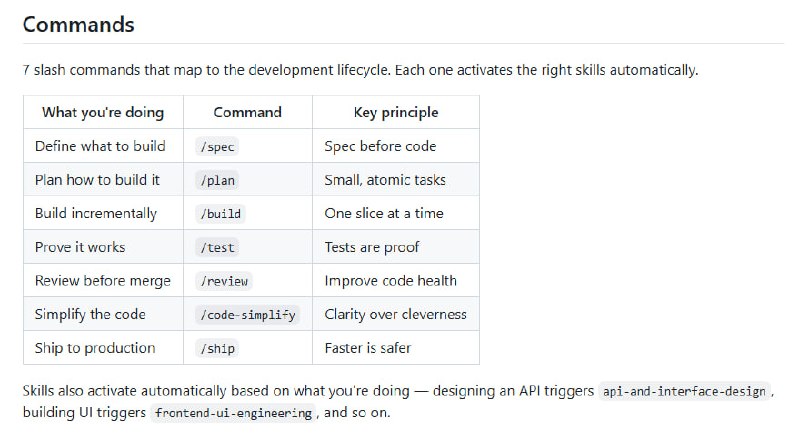Click the "Build incrementally" cell

pos(96,213)
